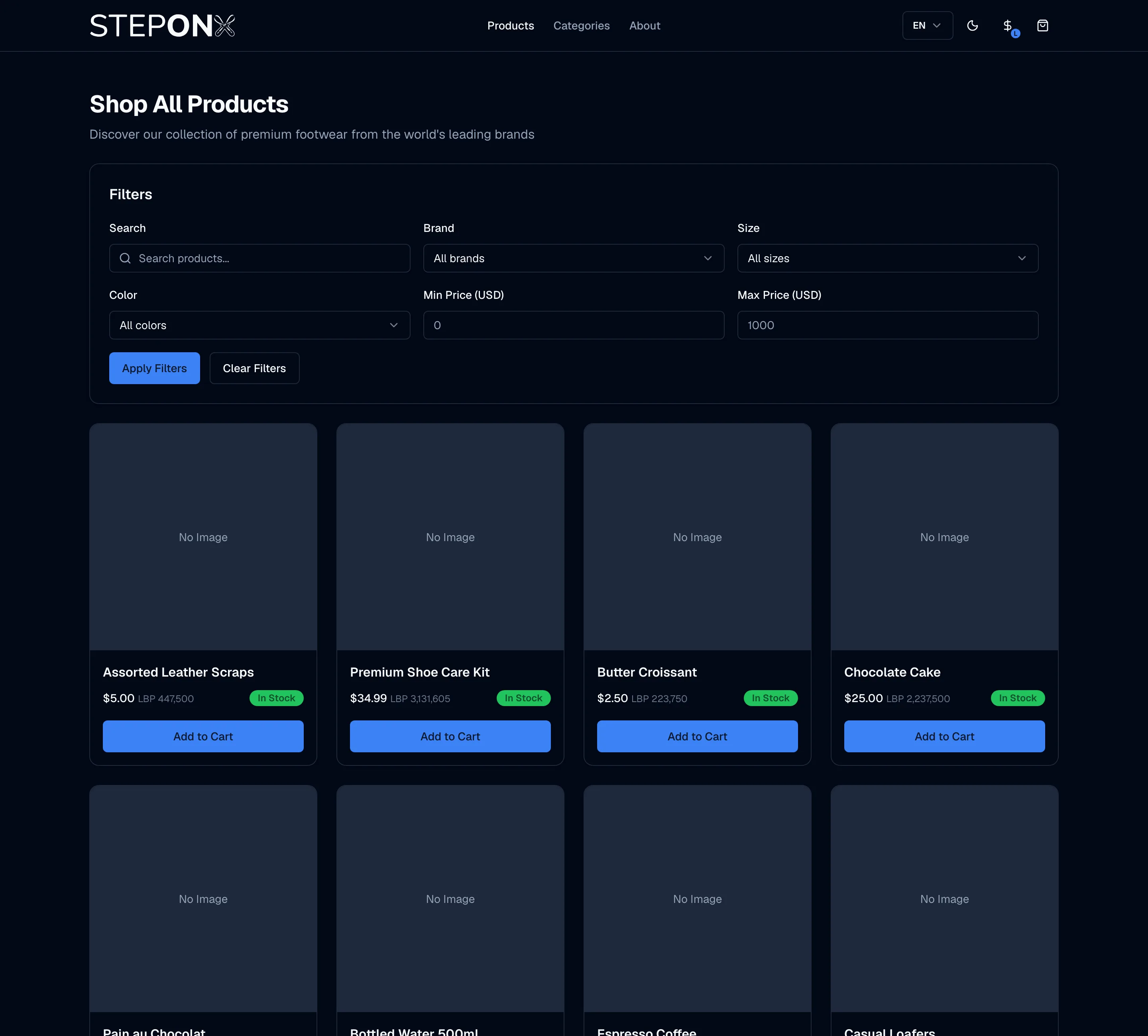Click Clear Filters button
Screen dimensions: 1148x1036
(x=255, y=368)
